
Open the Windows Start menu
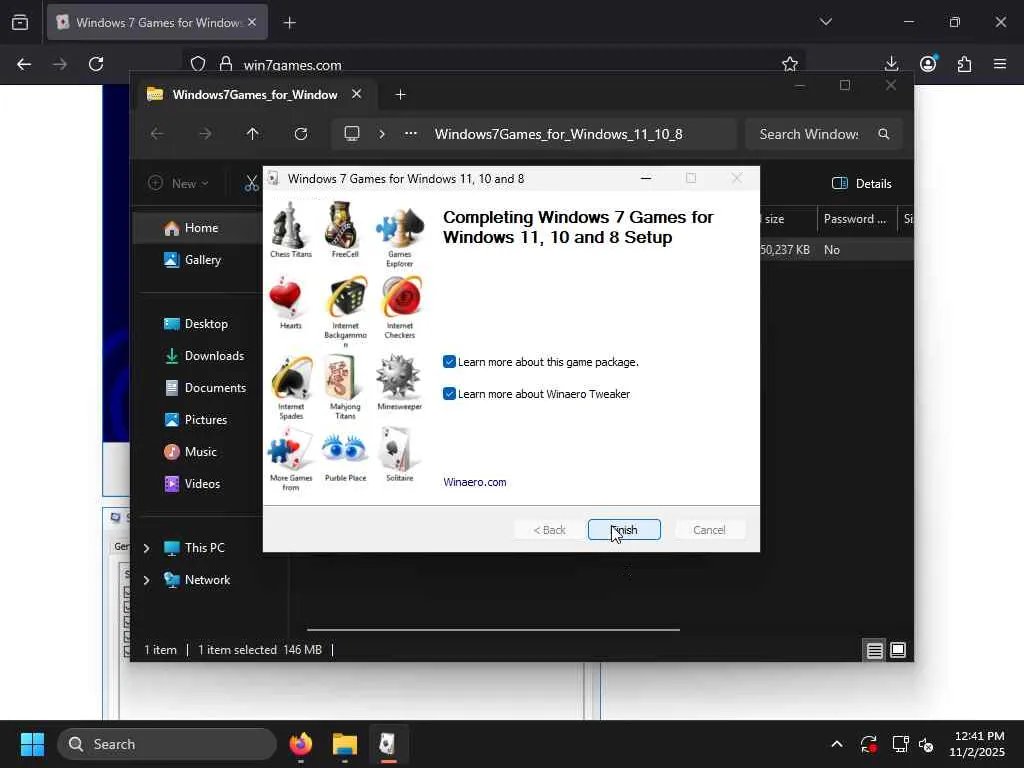pyautogui.click(x=32, y=744)
